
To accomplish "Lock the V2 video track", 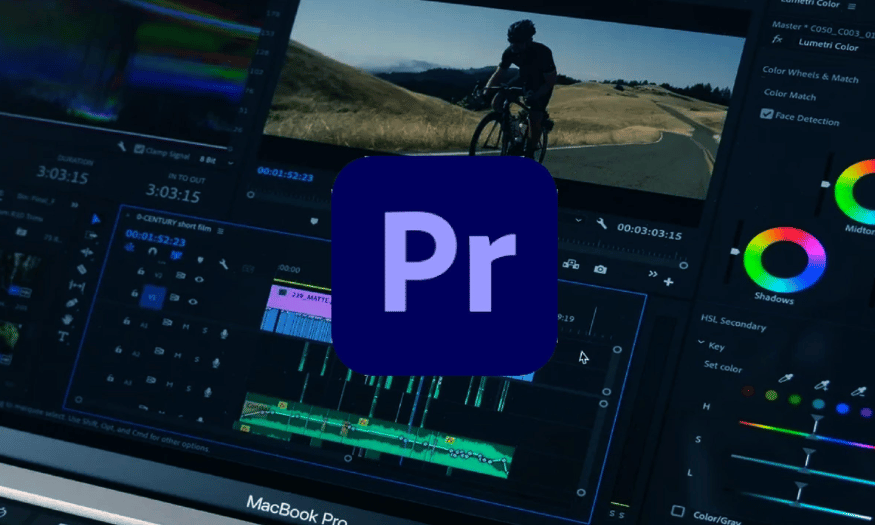I will [141, 271].
